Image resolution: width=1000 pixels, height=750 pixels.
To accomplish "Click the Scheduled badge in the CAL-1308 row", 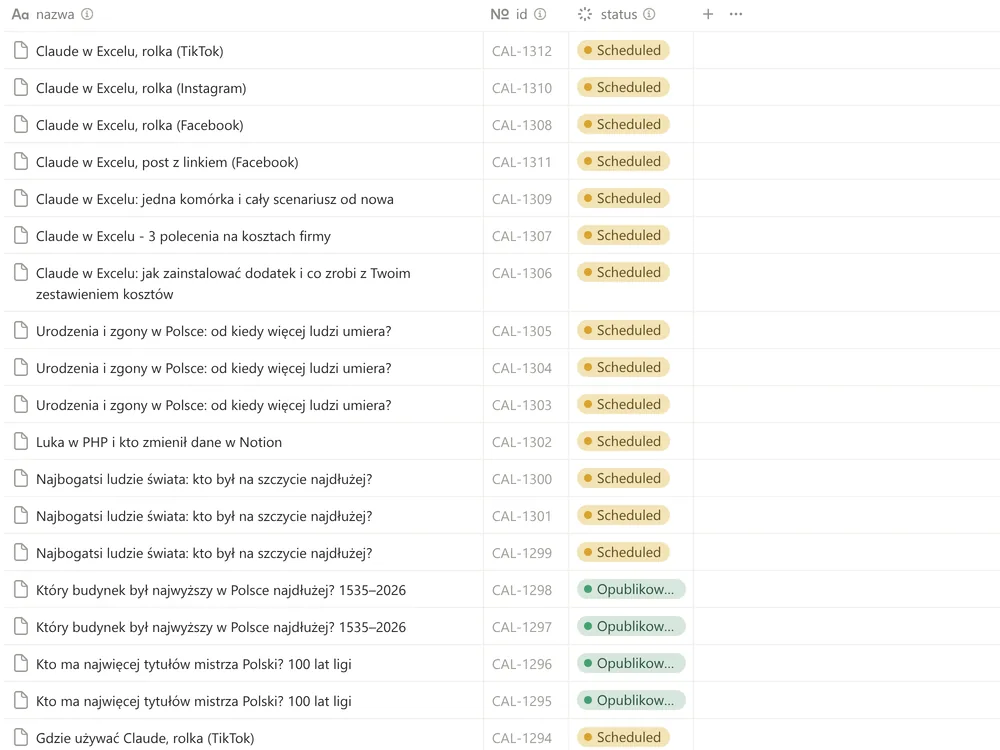I will 623,124.
